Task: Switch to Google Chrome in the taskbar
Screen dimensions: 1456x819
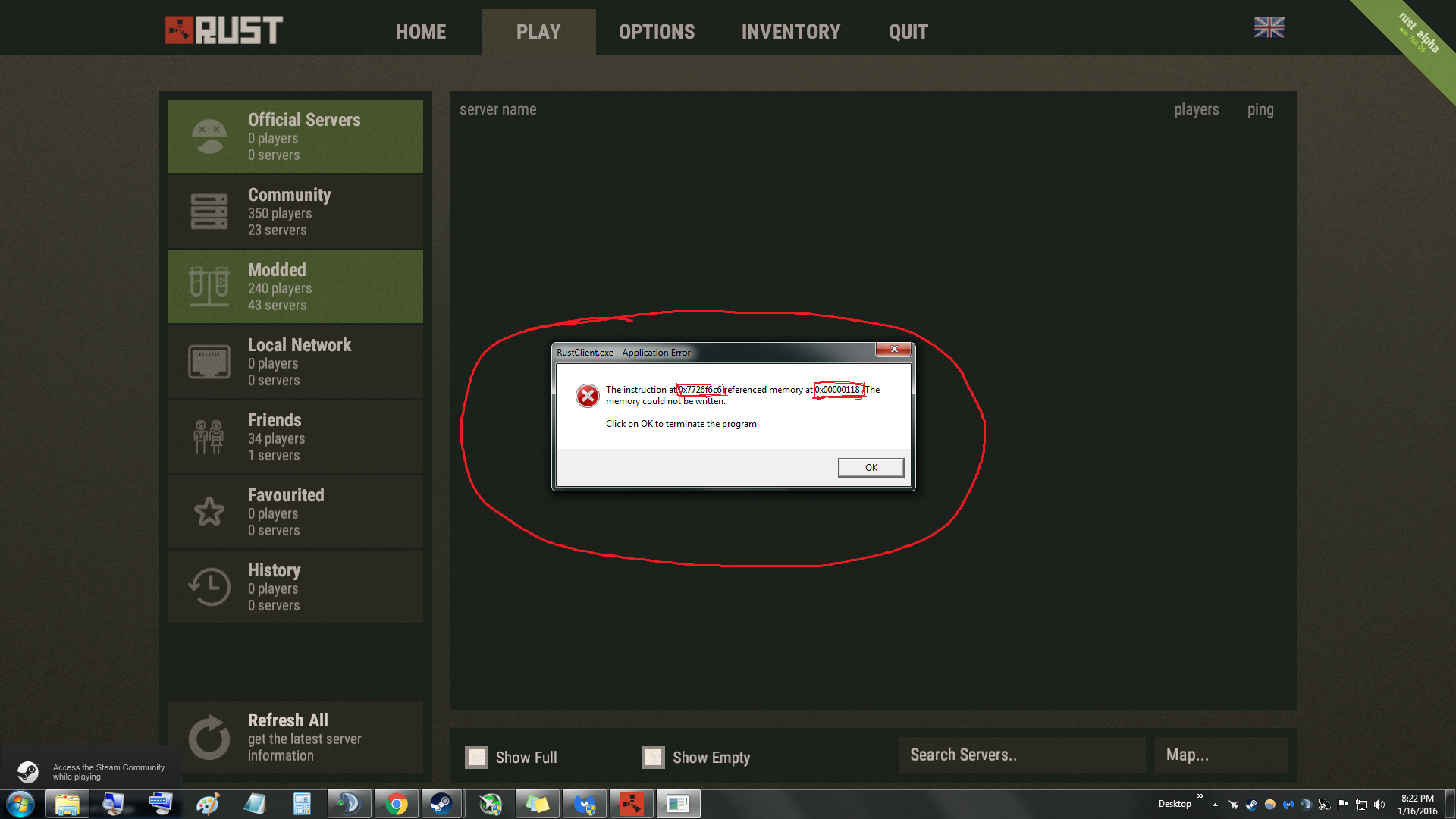Action: [396, 804]
